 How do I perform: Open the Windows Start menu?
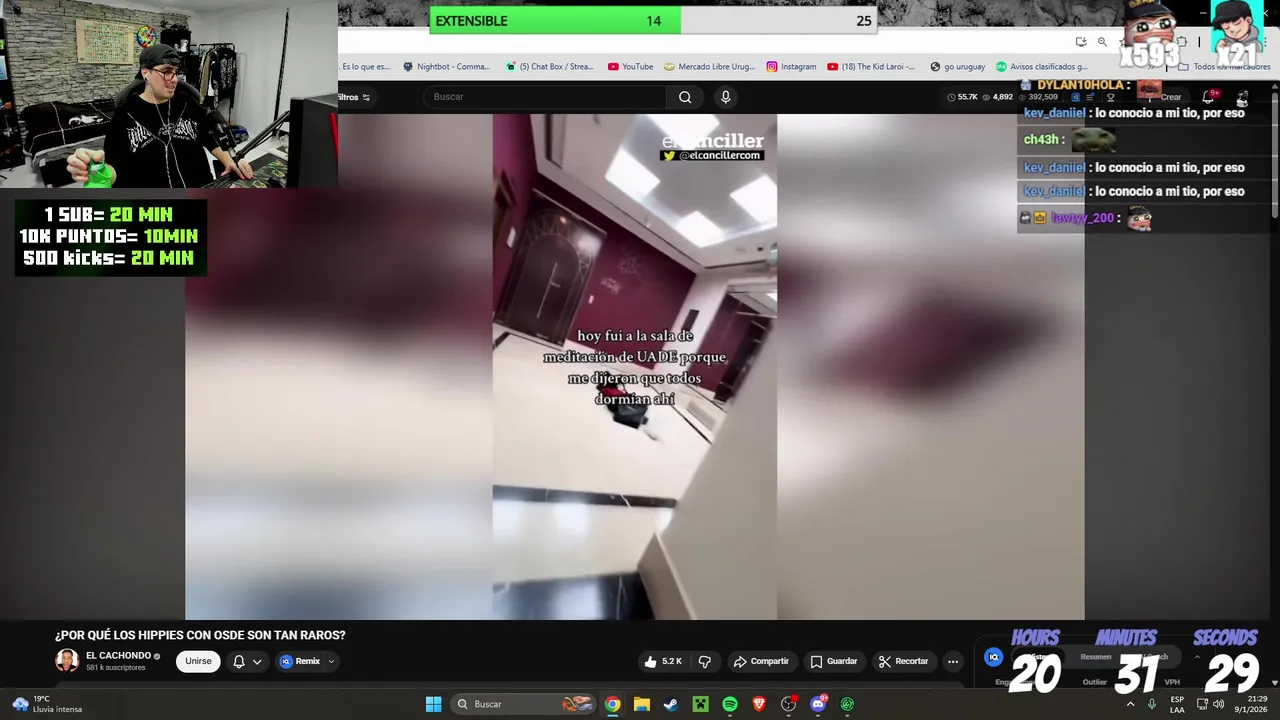pyautogui.click(x=433, y=704)
